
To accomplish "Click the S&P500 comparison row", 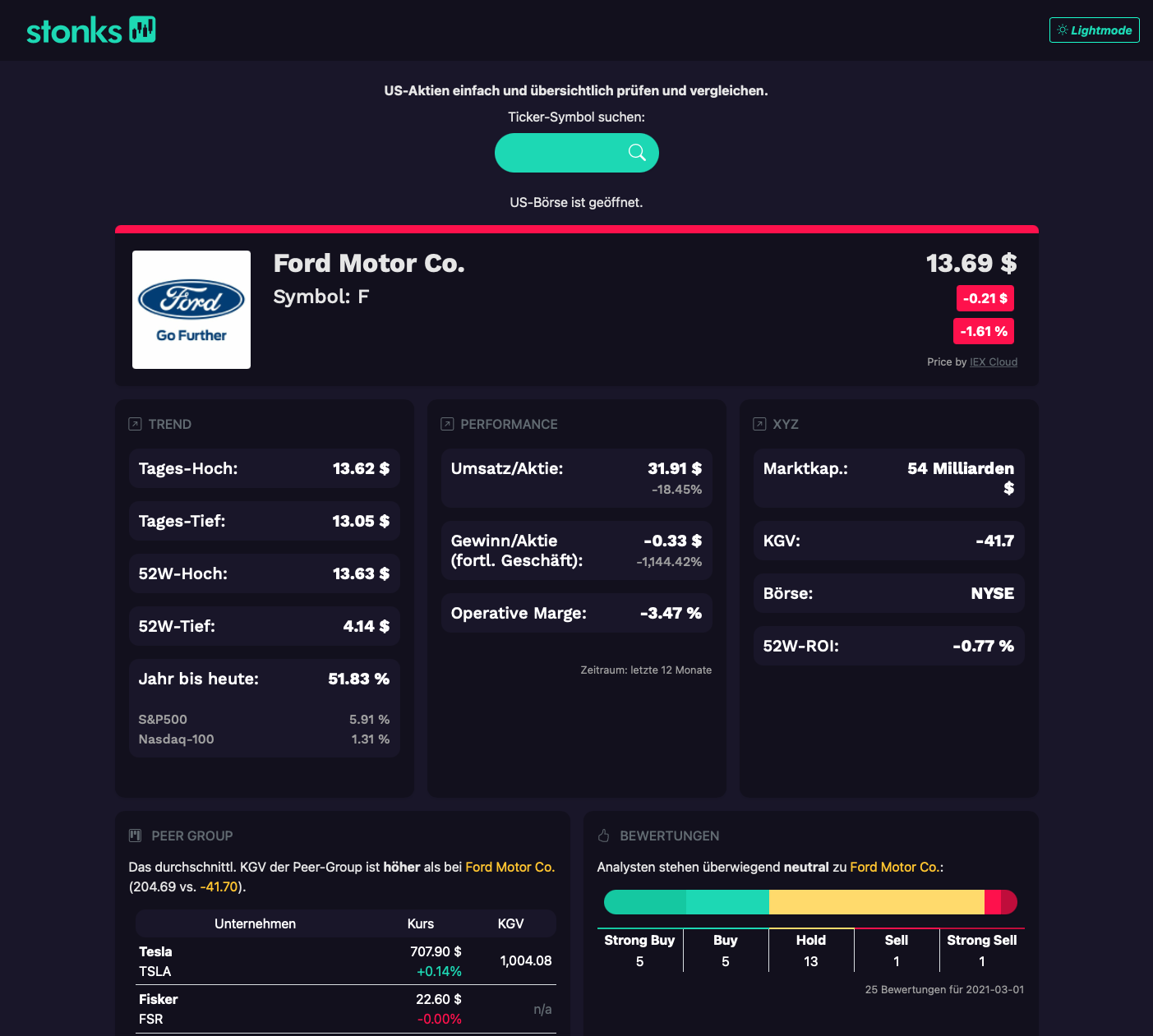I will (265, 719).
